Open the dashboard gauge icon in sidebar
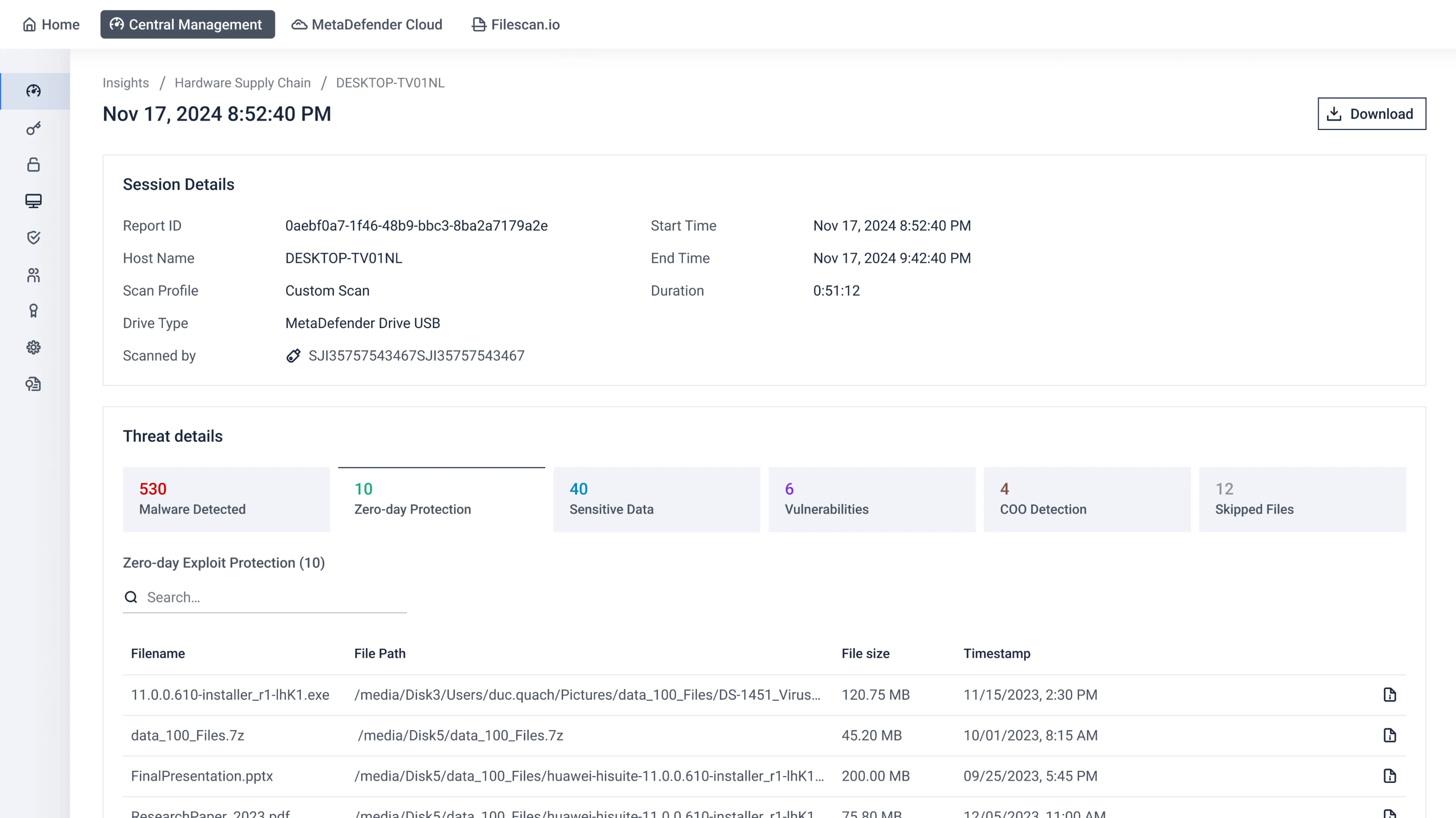Image resolution: width=1456 pixels, height=818 pixels. [33, 91]
